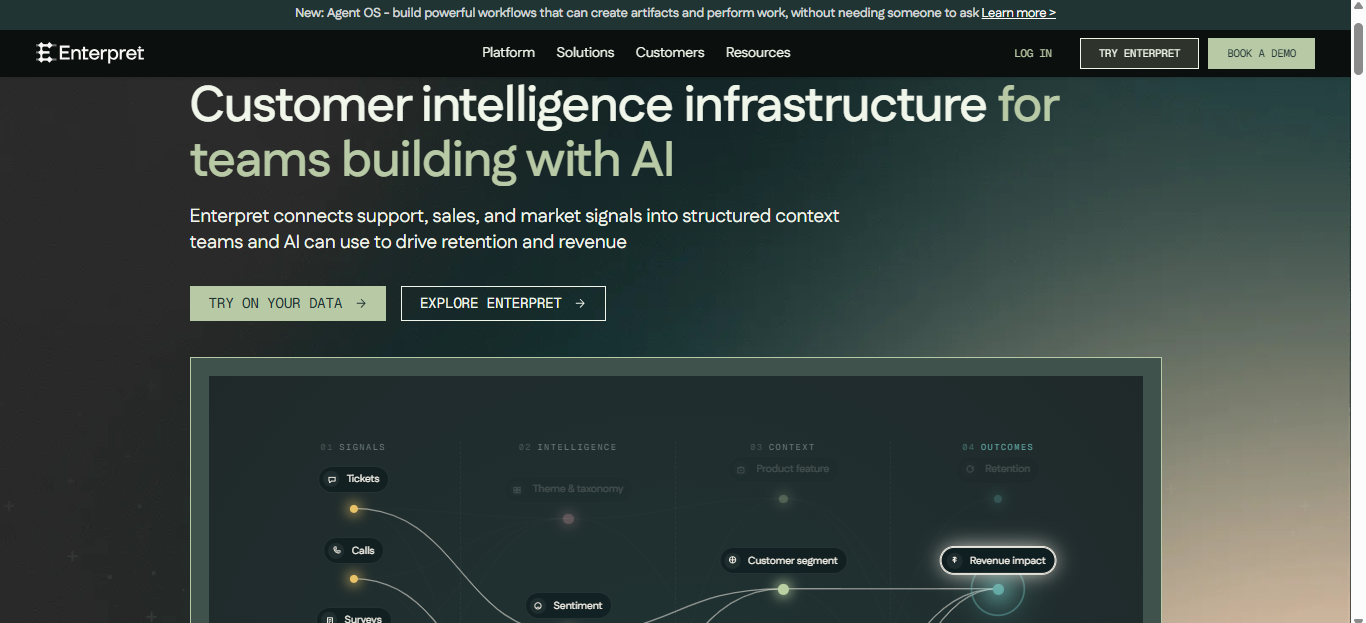The height and width of the screenshot is (623, 1366).
Task: Click the Enterpret logo icon
Action: pos(45,53)
